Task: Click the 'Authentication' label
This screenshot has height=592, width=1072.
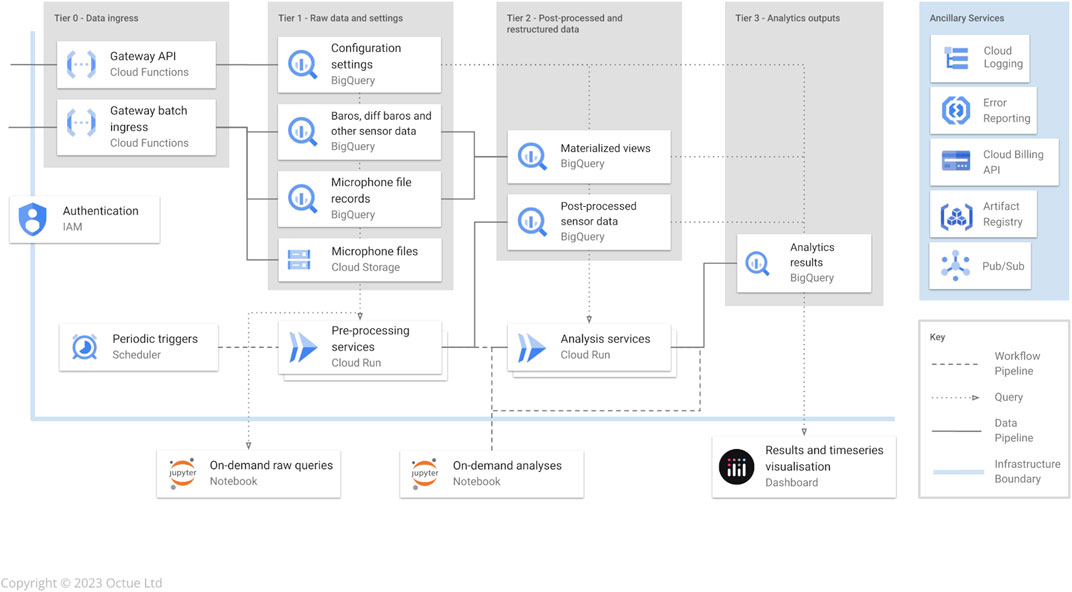Action: pos(100,211)
